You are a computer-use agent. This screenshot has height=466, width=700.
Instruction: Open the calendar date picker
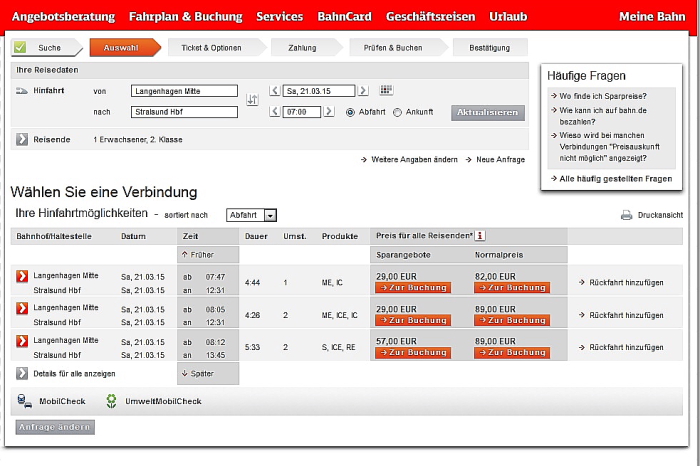point(387,90)
